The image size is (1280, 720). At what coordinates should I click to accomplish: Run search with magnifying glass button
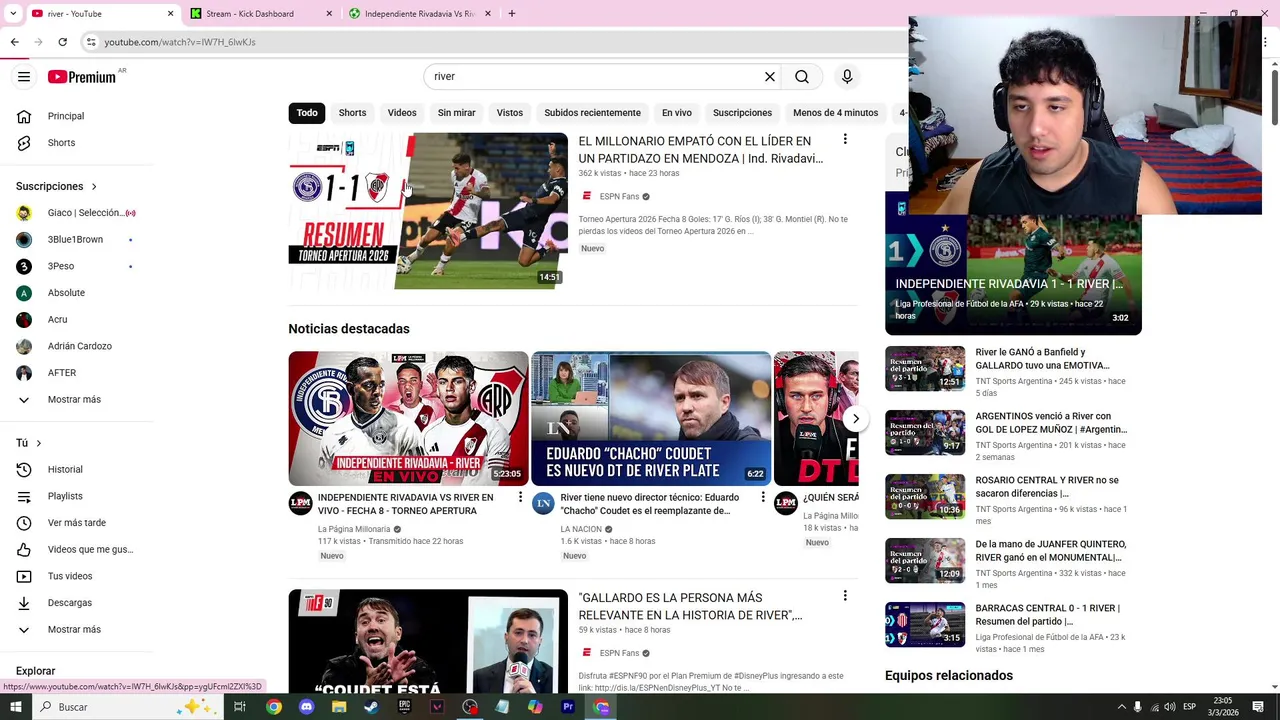(x=802, y=76)
